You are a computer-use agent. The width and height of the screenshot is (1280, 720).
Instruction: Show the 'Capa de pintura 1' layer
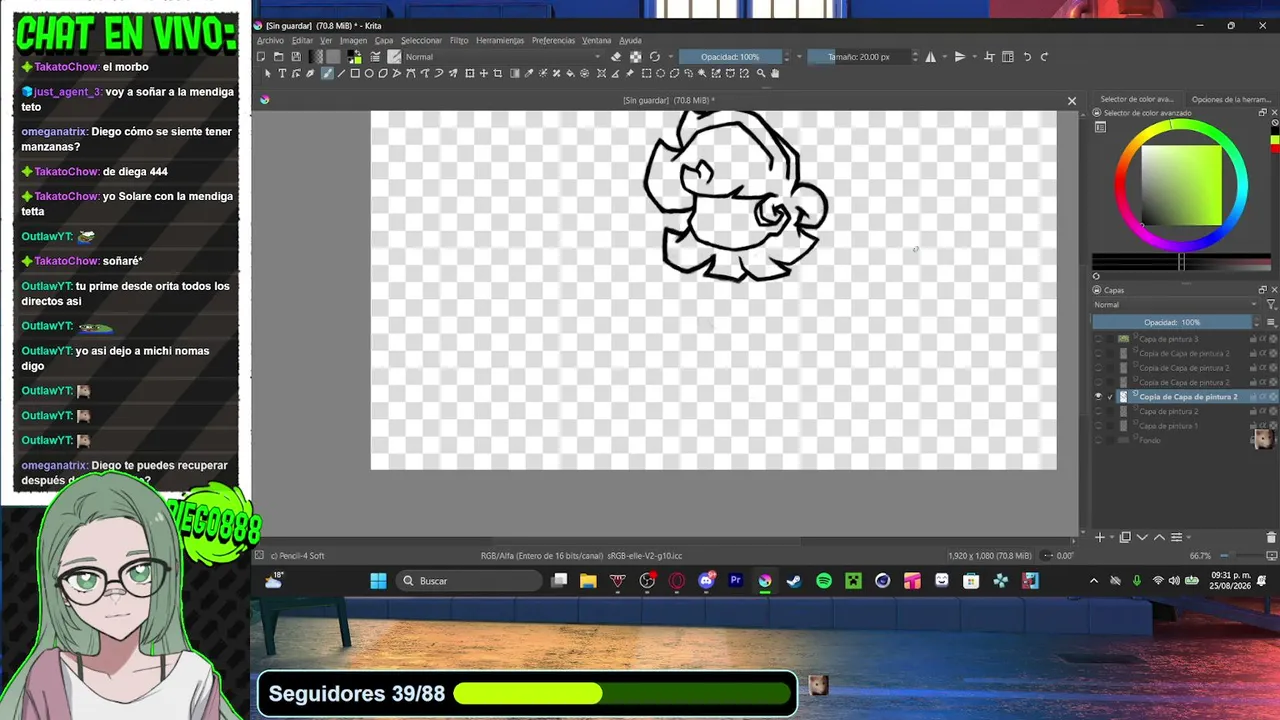1098,426
